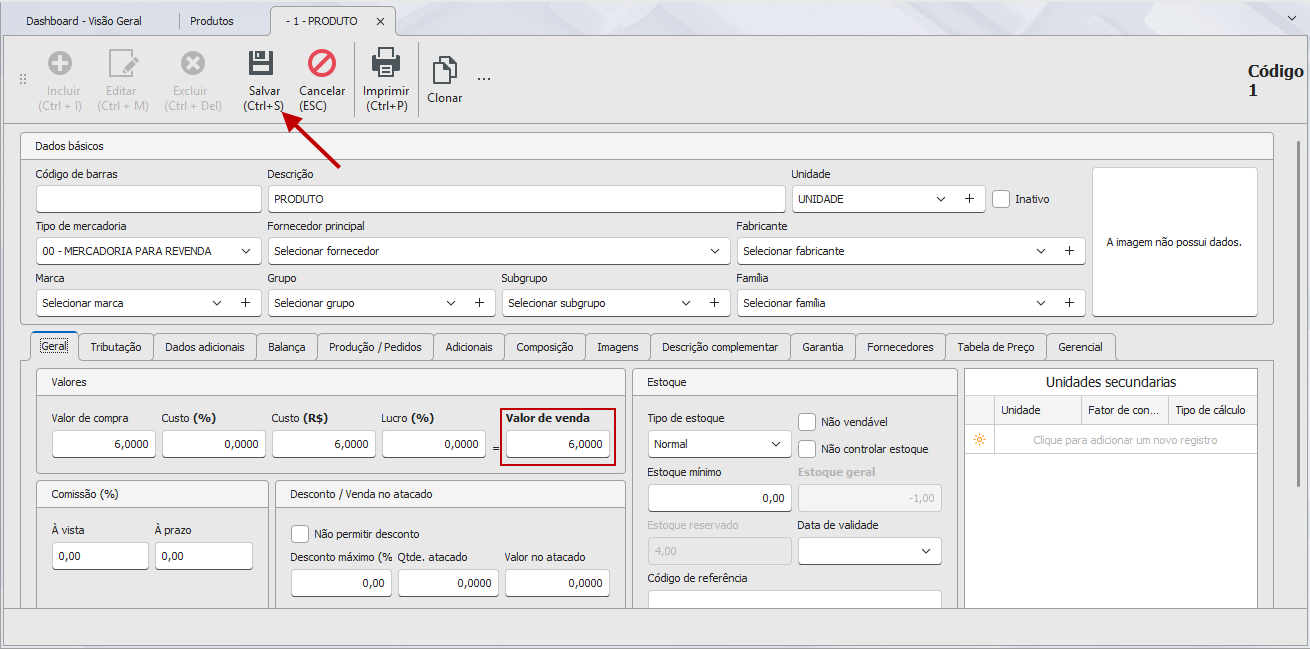Viewport: 1310px width, 649px height.
Task: Expand the Unidade dropdown
Action: [941, 199]
